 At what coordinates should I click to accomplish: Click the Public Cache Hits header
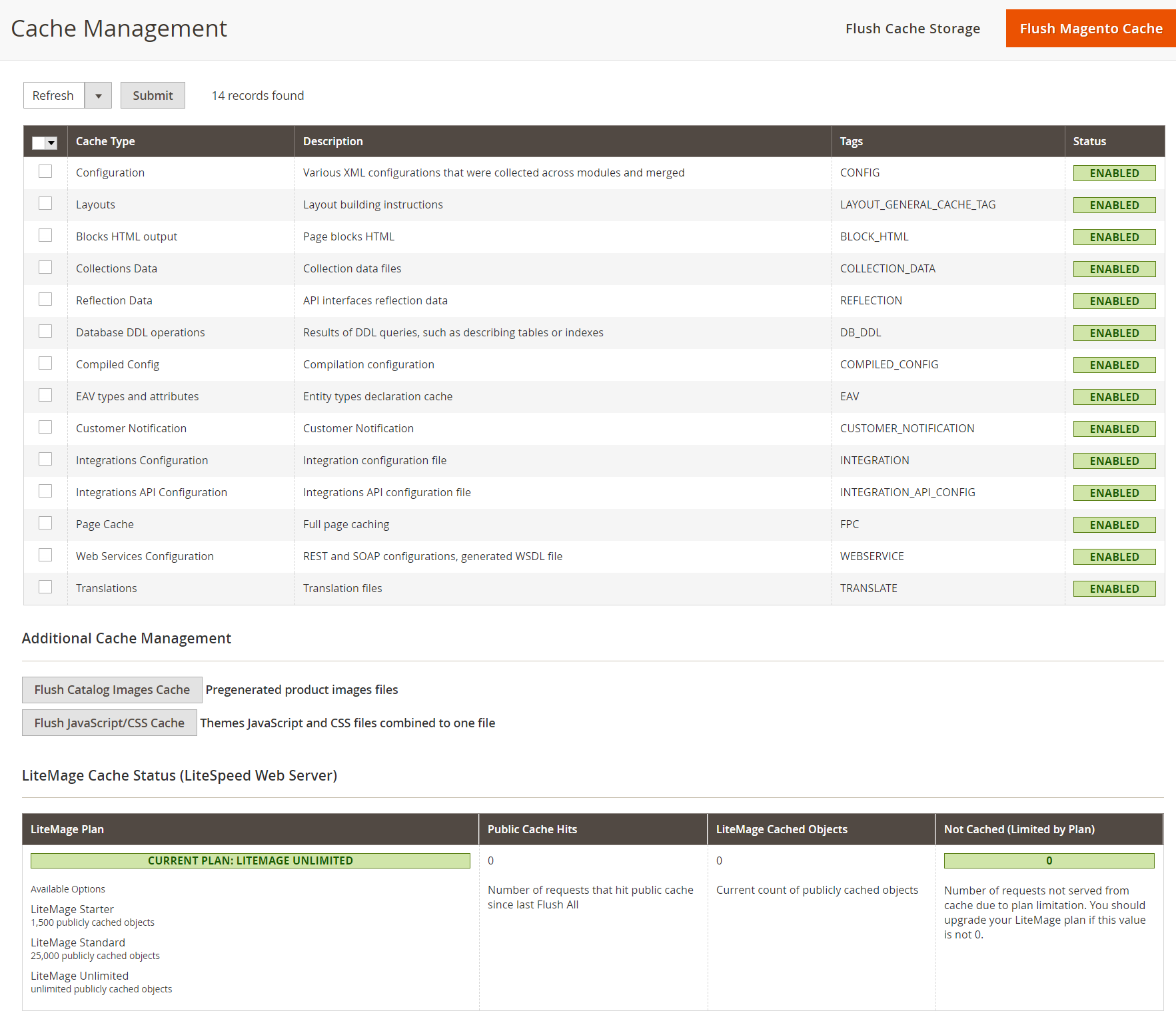593,829
